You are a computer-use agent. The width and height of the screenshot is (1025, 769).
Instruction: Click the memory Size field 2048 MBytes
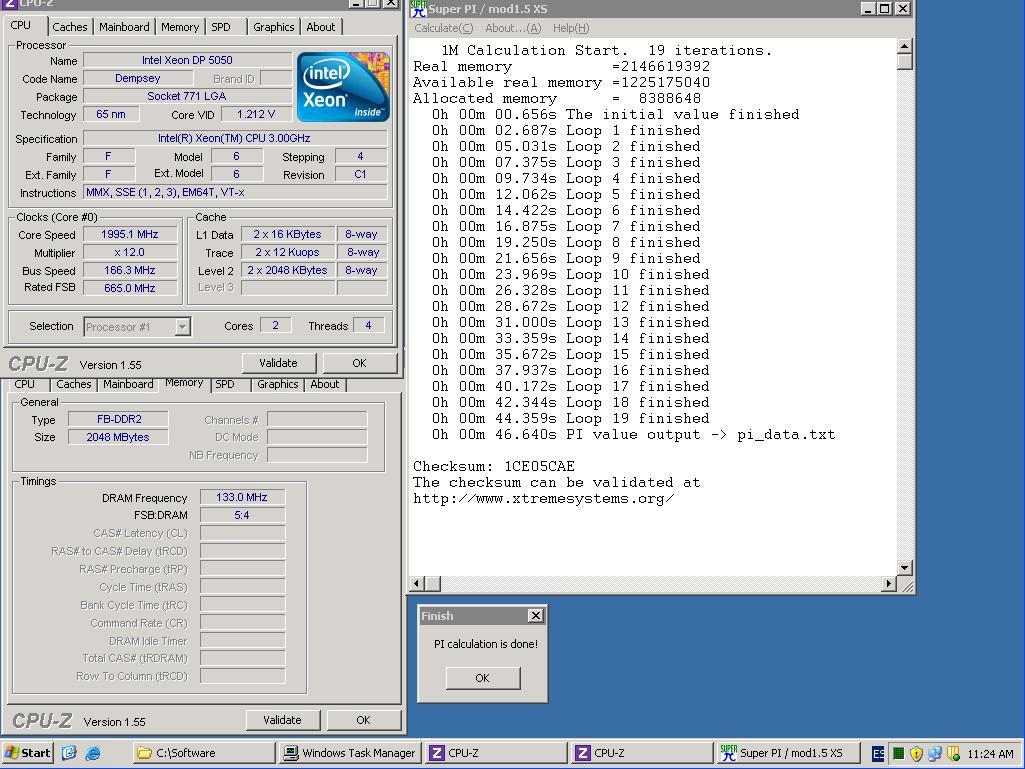(118, 437)
